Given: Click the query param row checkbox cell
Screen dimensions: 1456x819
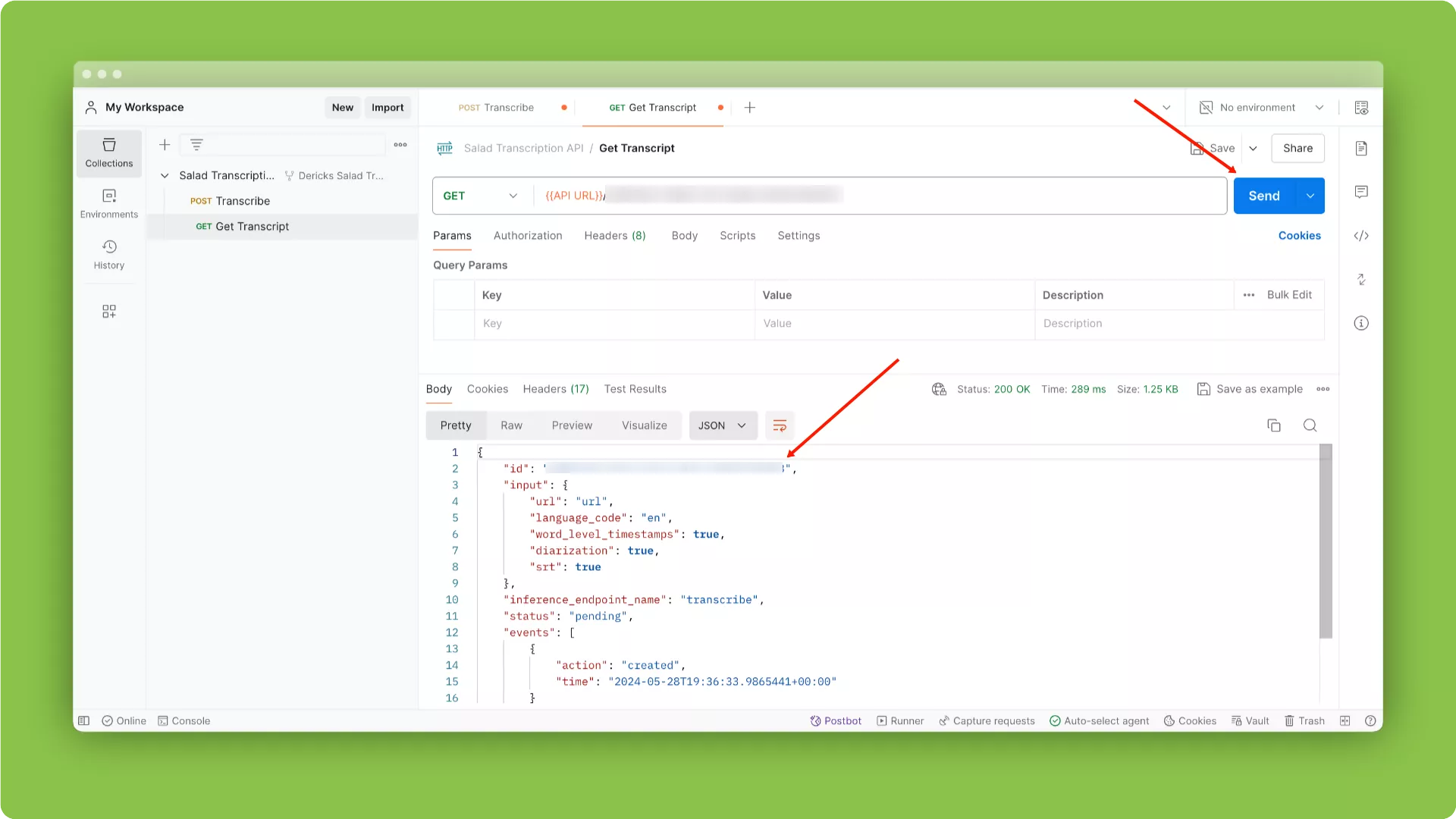Looking at the screenshot, I should pos(453,324).
